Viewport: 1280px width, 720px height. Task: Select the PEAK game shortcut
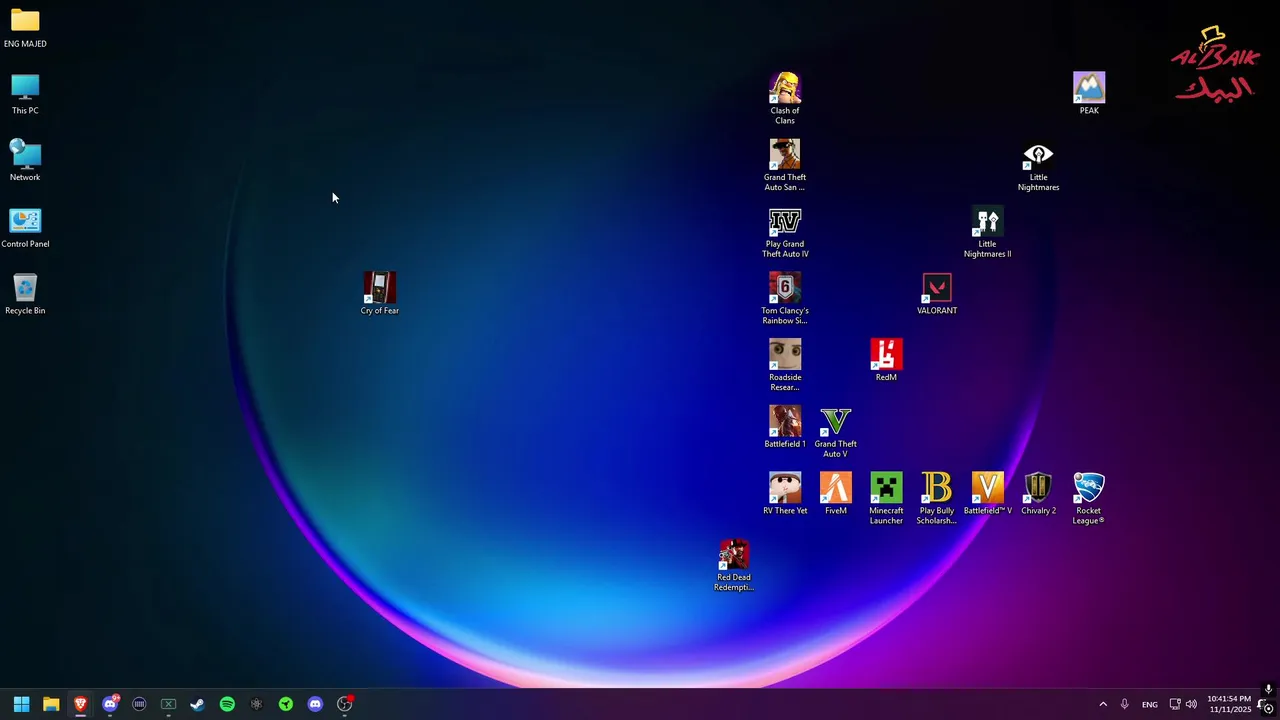pyautogui.click(x=1089, y=94)
